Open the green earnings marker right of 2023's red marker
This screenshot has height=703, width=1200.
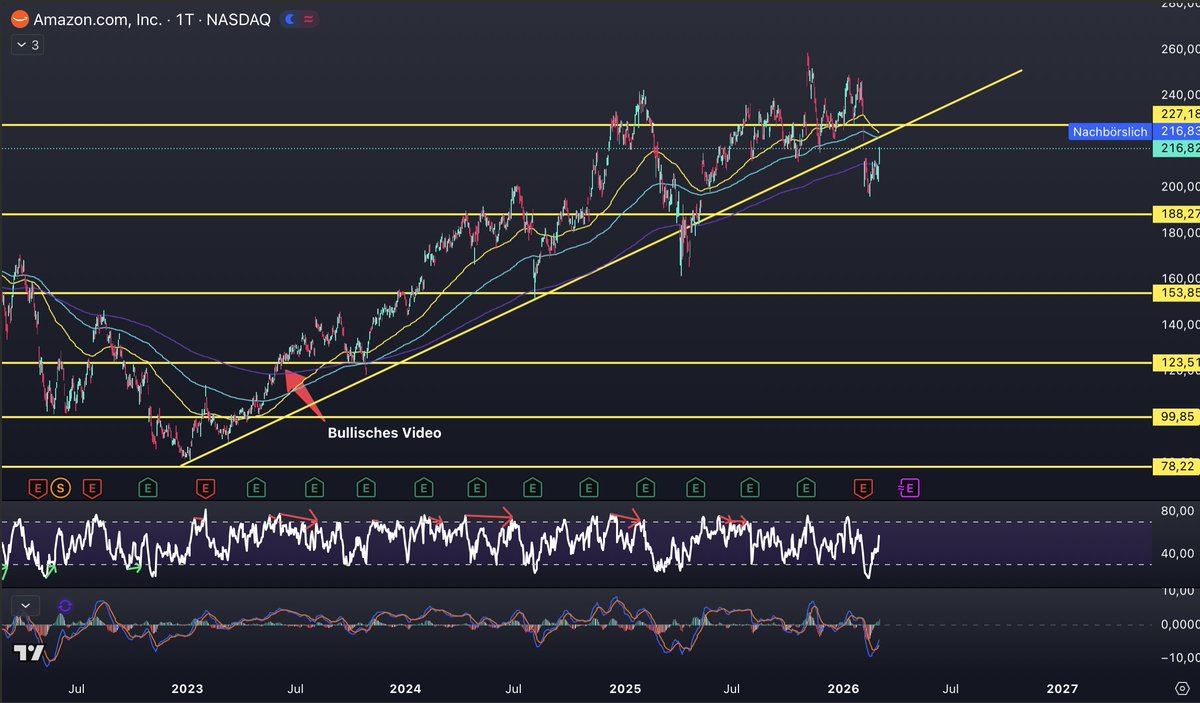[x=256, y=488]
